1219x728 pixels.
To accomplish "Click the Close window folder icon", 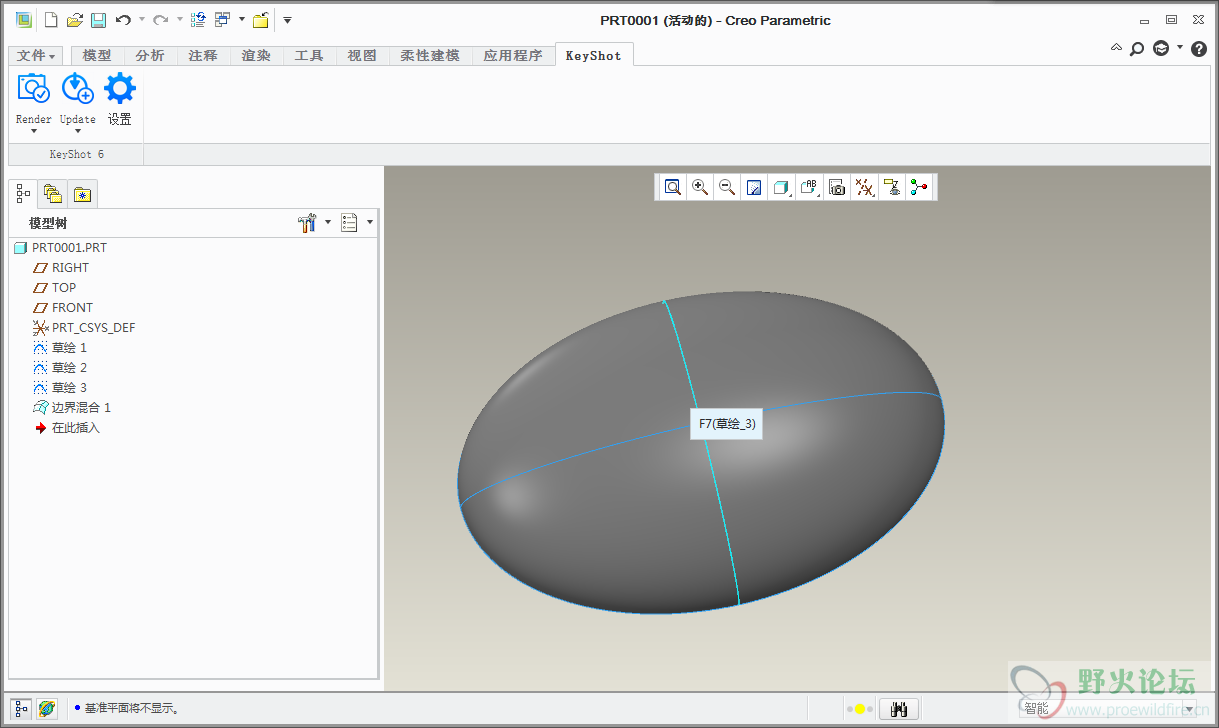I will 260,20.
